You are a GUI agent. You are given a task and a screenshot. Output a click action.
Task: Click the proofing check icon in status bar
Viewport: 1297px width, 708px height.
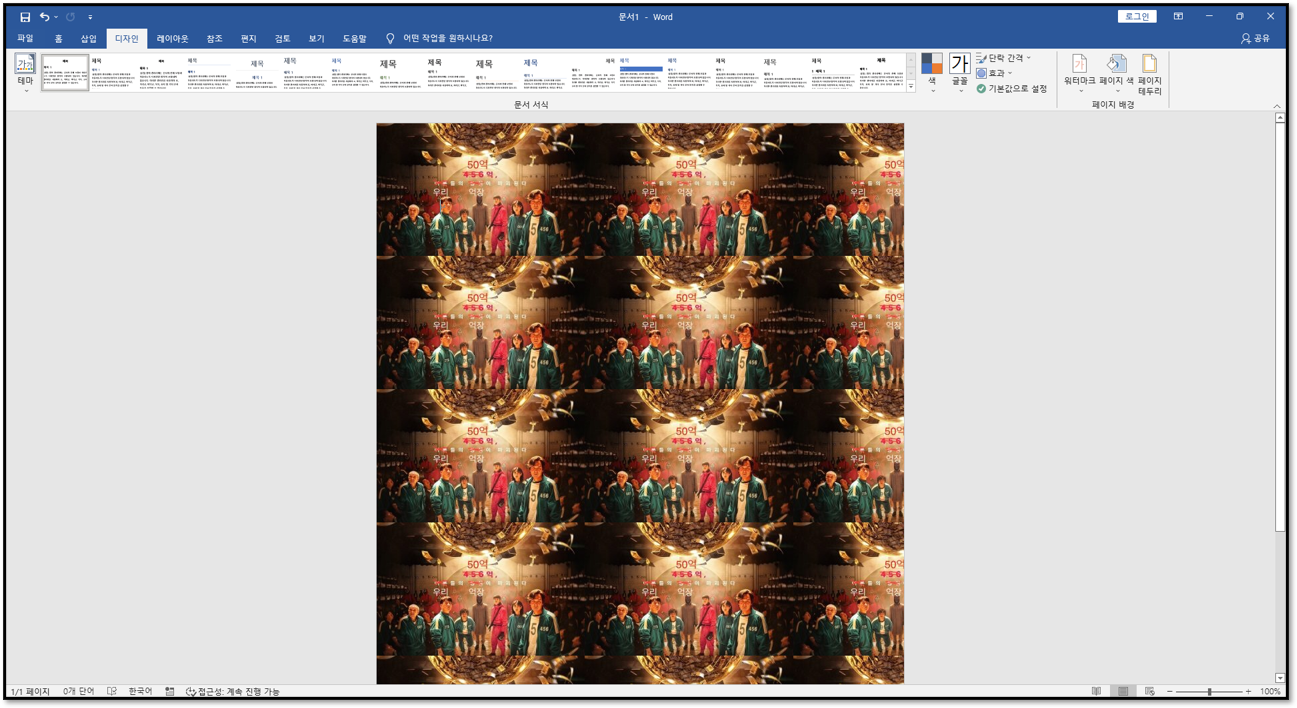112,692
